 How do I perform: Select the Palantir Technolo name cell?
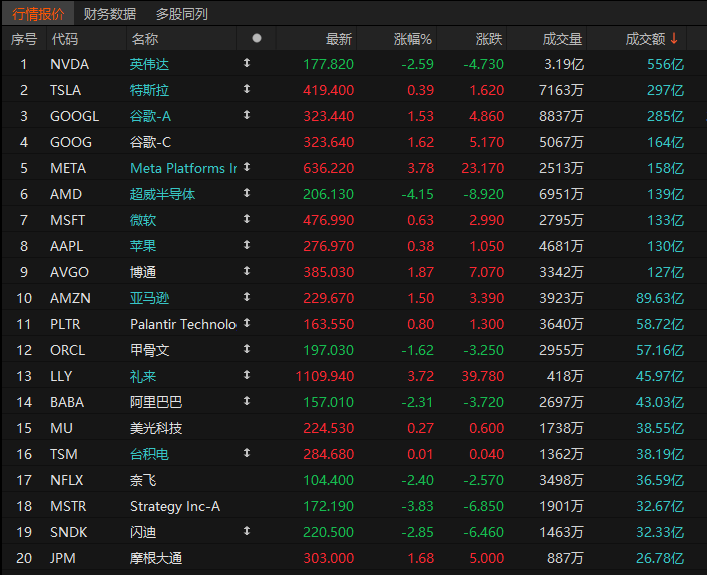(183, 324)
